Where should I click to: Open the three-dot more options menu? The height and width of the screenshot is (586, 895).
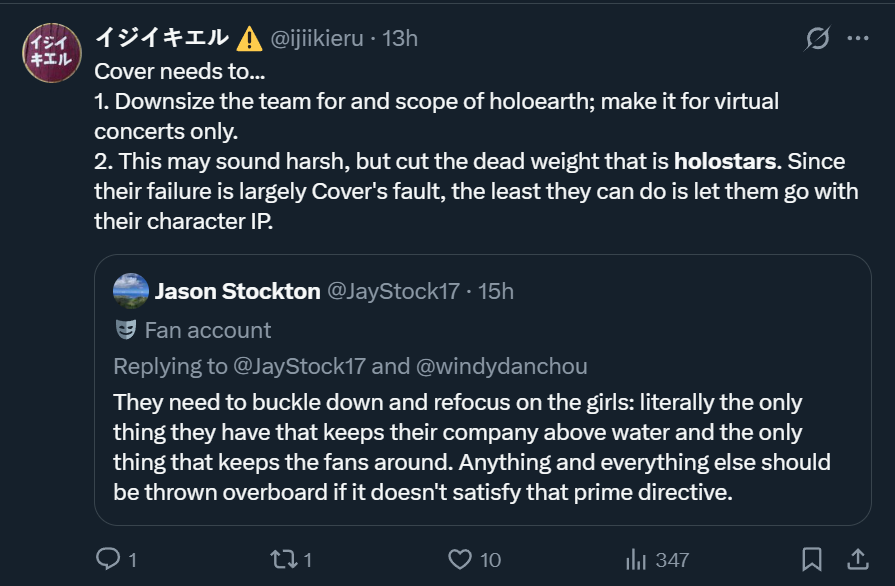coord(858,38)
